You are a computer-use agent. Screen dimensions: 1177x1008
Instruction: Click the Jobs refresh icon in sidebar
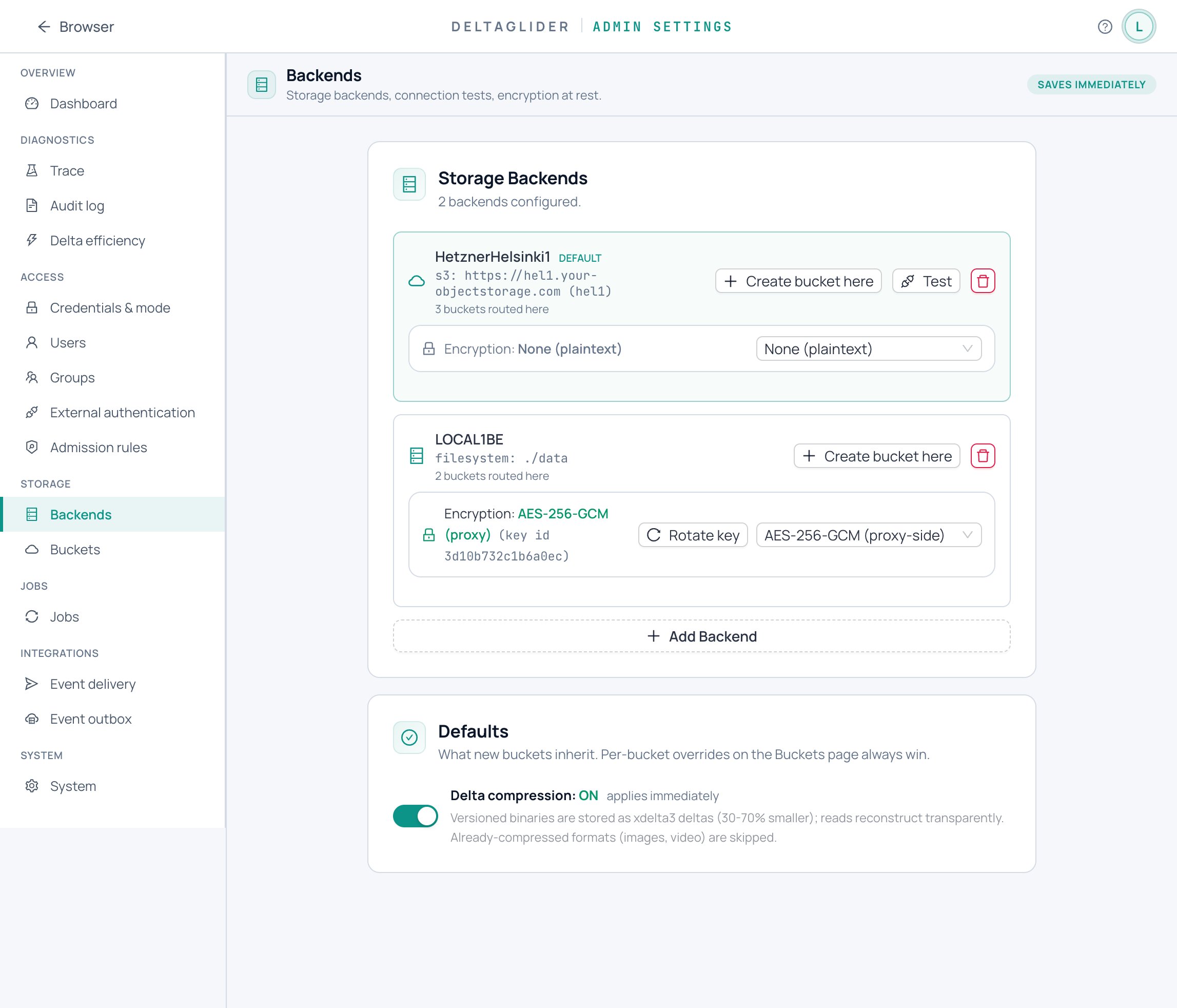(32, 616)
